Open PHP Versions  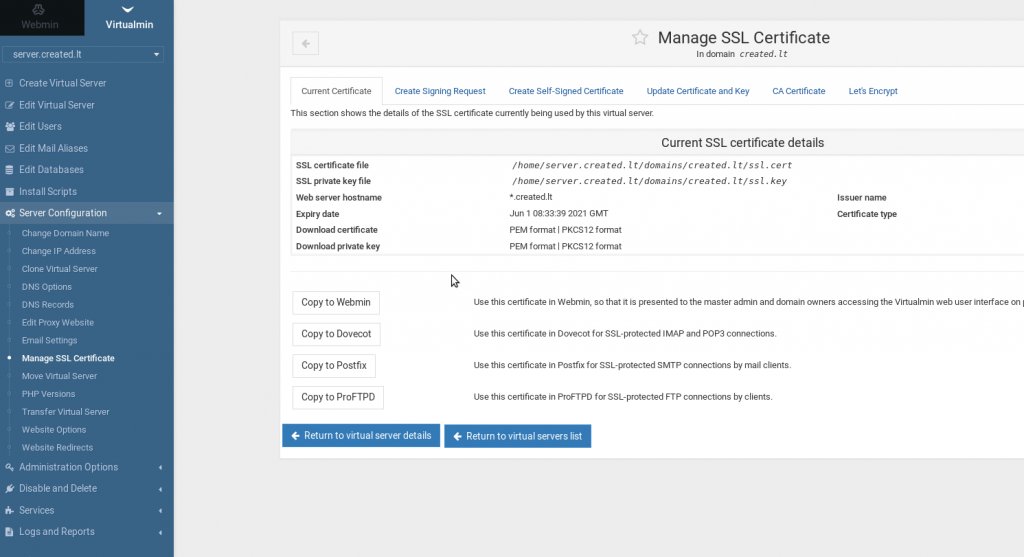point(48,394)
